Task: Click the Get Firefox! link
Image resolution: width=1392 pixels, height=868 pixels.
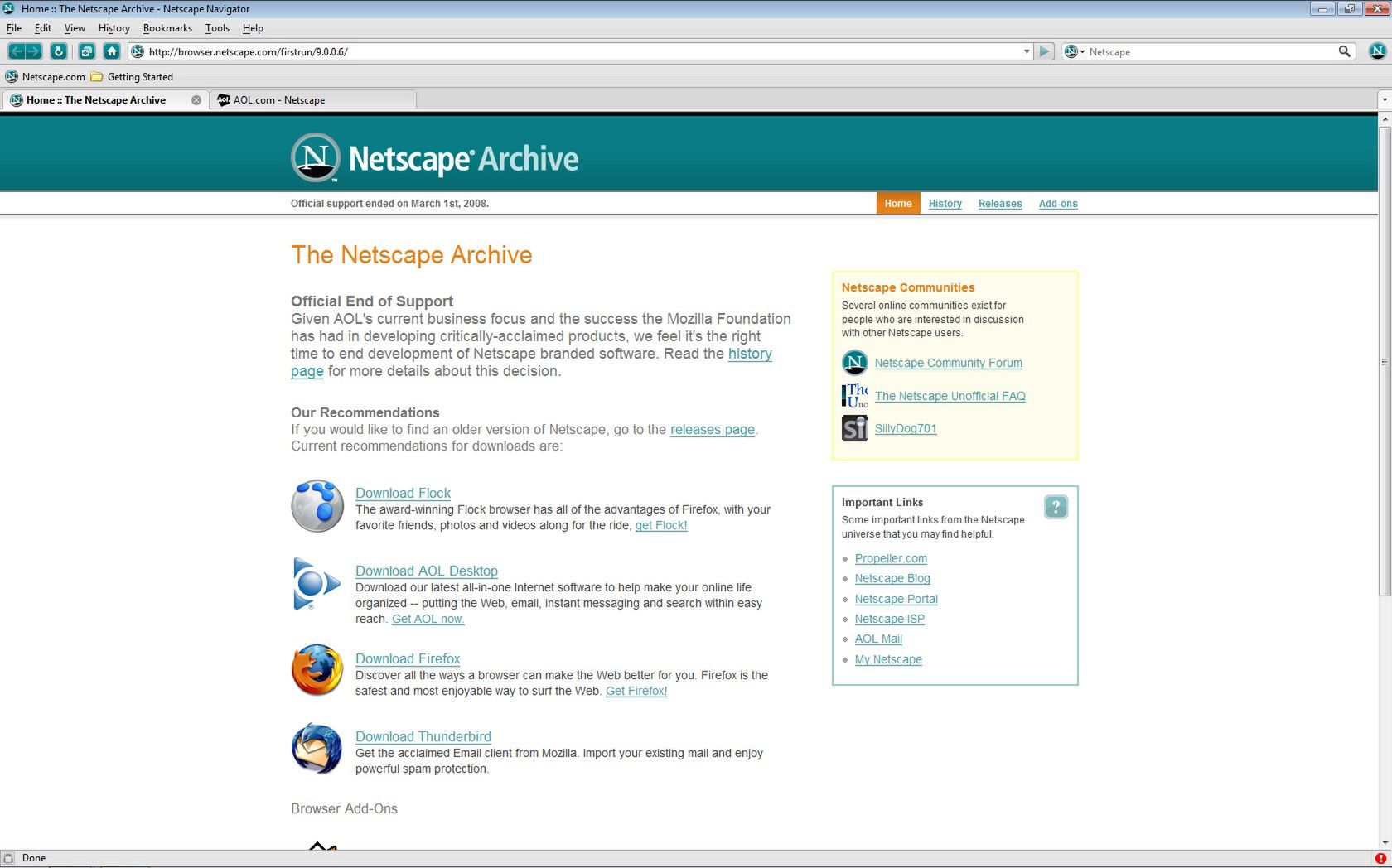Action: point(636,691)
